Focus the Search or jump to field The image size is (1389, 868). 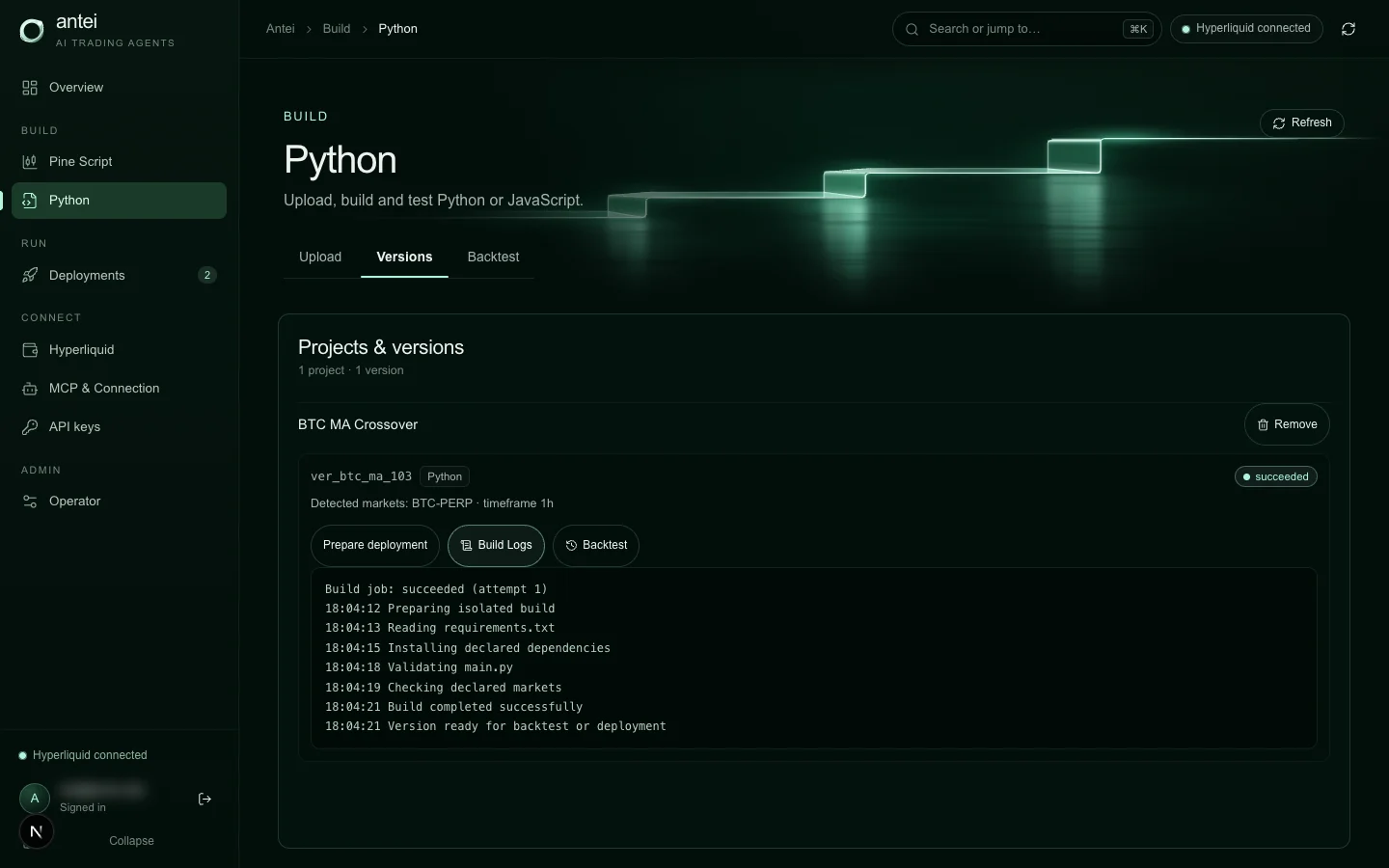click(x=1027, y=29)
